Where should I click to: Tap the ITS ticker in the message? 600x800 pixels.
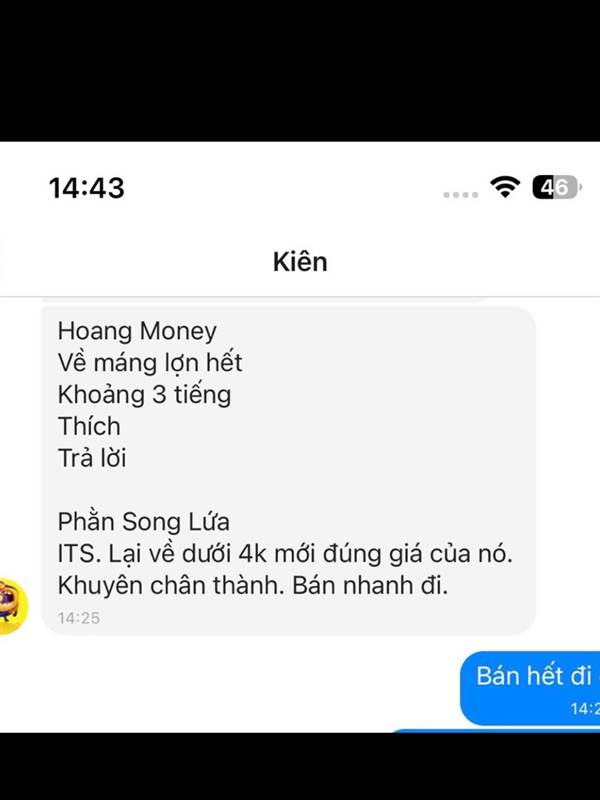point(77,554)
